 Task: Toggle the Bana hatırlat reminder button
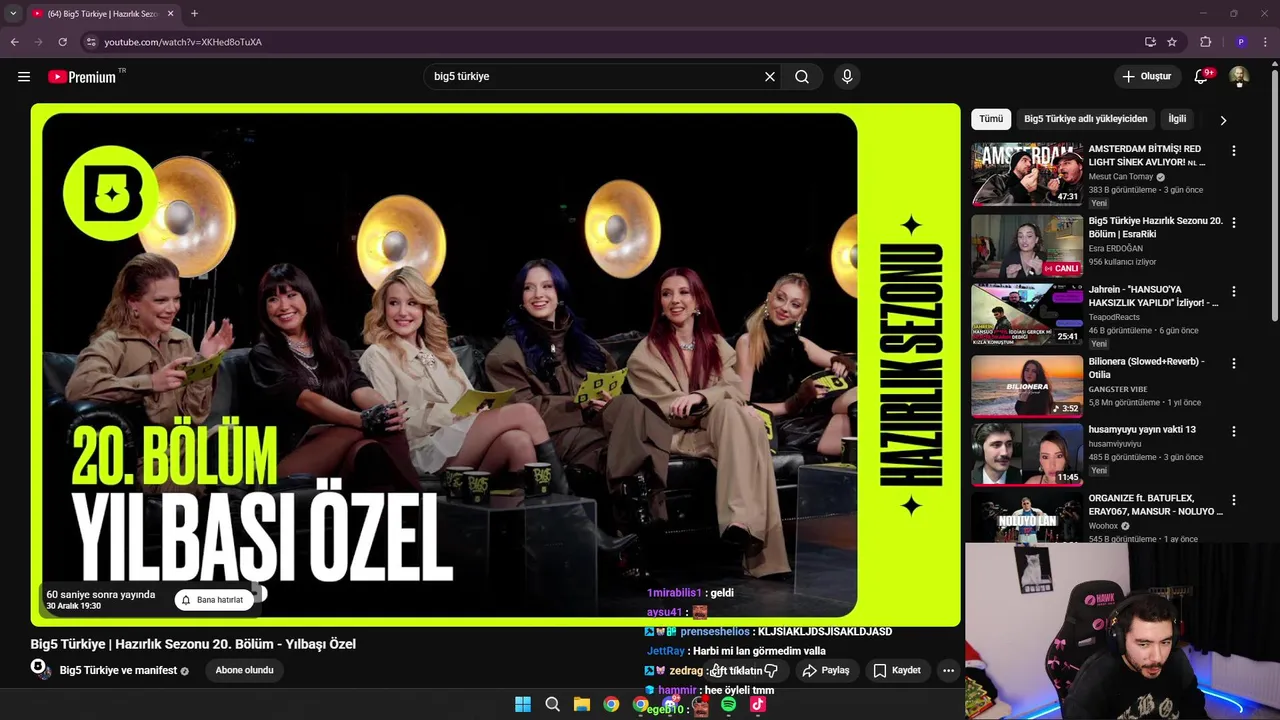pyautogui.click(x=212, y=600)
